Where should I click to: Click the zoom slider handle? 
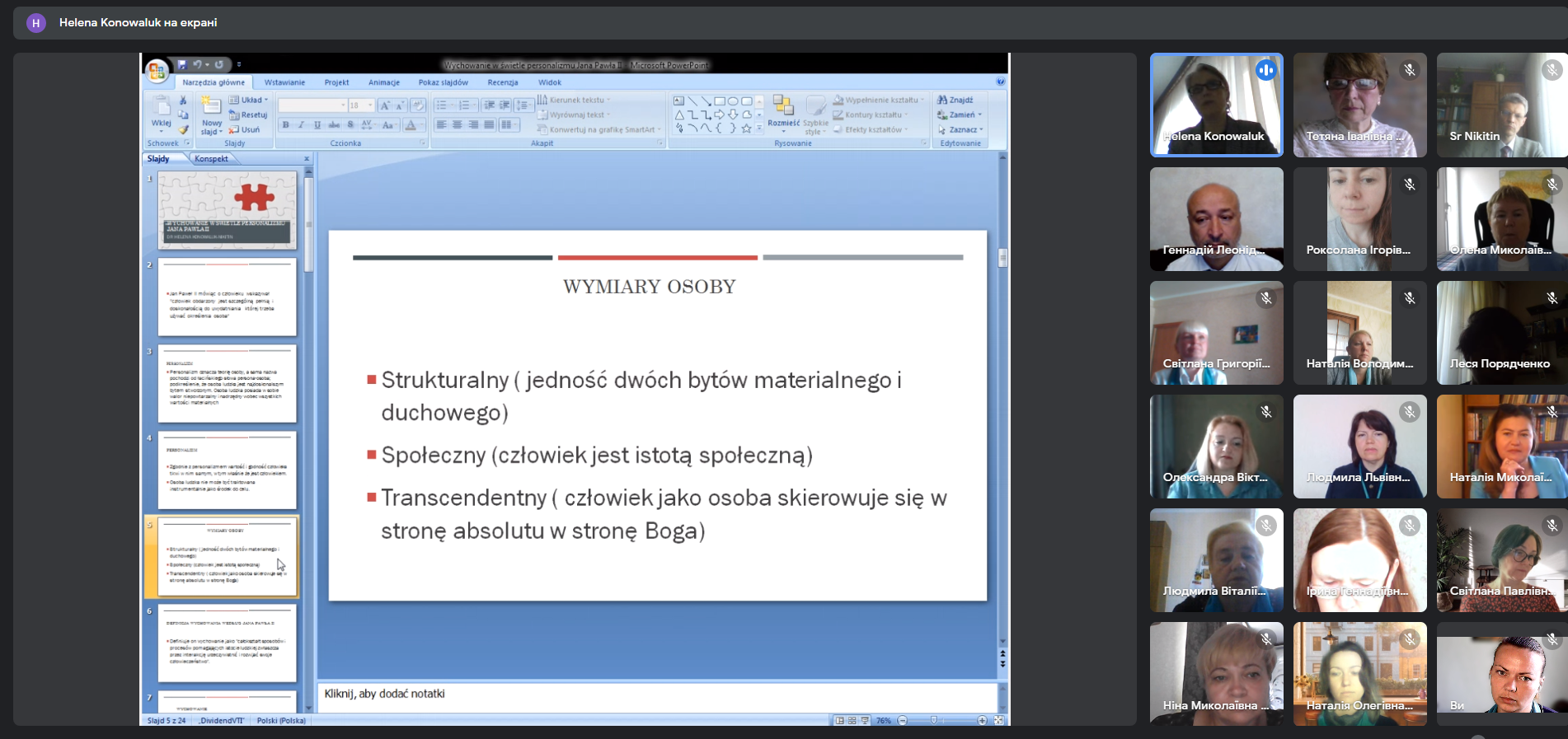[x=933, y=720]
